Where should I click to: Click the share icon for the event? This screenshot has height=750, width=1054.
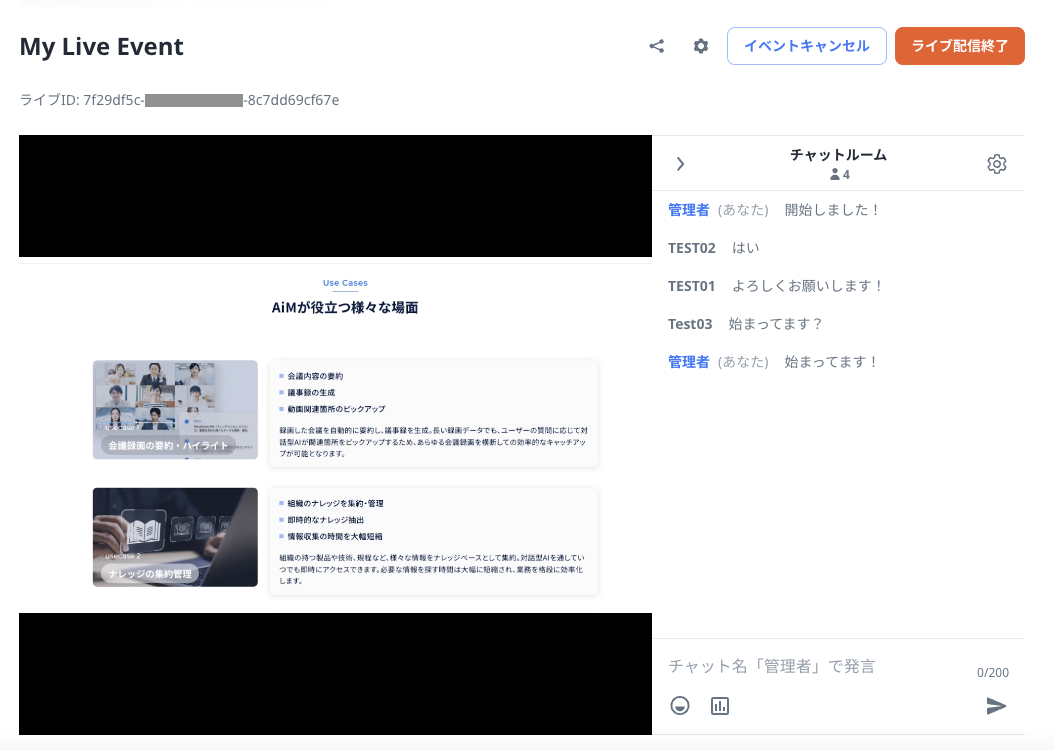(657, 46)
